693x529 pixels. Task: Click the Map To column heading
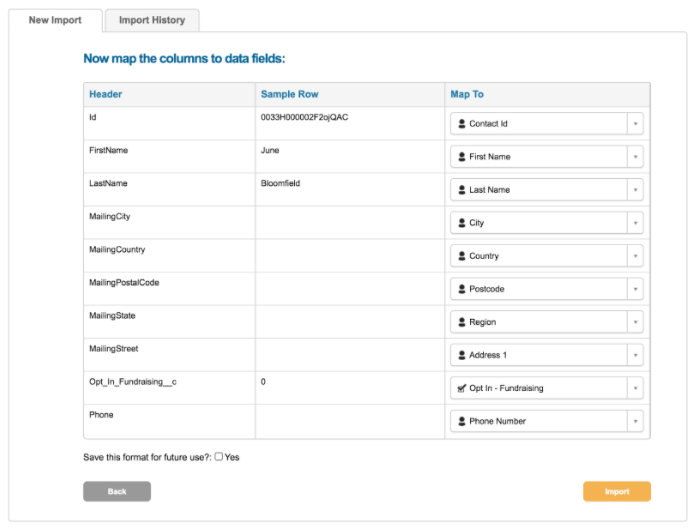tap(467, 94)
